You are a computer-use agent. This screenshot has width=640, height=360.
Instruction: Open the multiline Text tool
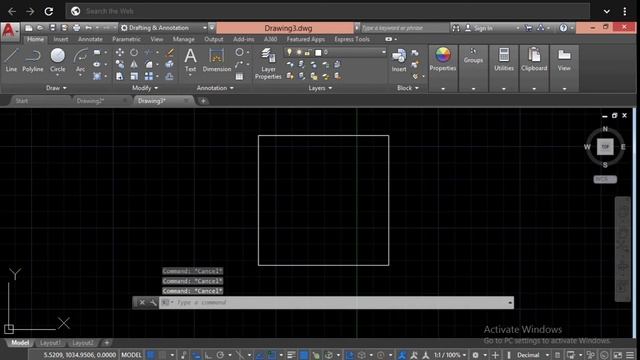coord(190,60)
